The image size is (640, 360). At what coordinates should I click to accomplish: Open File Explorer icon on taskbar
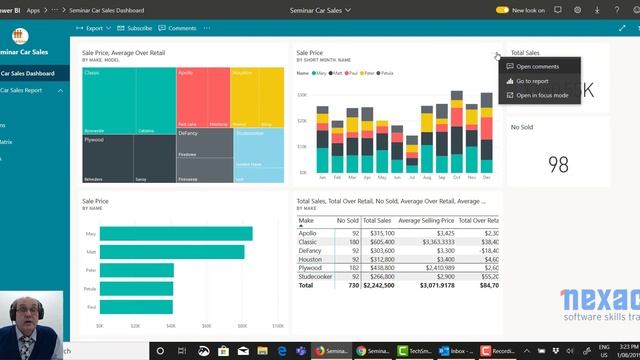(262, 351)
